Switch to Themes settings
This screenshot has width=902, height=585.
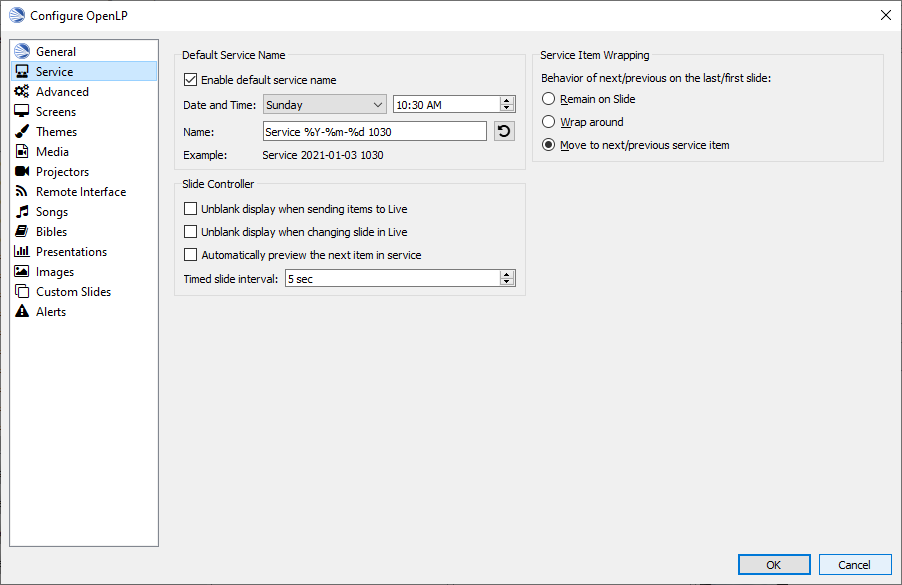tap(84, 131)
